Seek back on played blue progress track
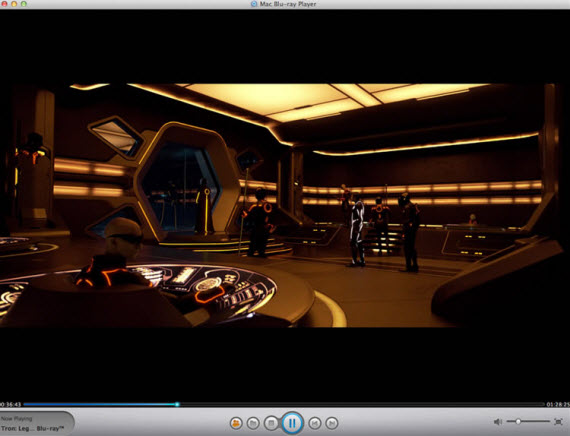 [x=99, y=404]
